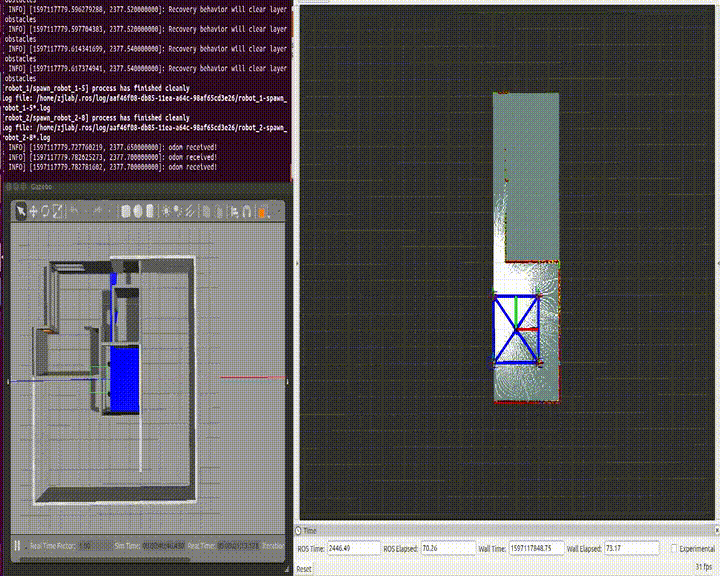The width and height of the screenshot is (720, 576).
Task: Expand the toolbar overflow arrow in Gazebo
Action: click(x=278, y=212)
